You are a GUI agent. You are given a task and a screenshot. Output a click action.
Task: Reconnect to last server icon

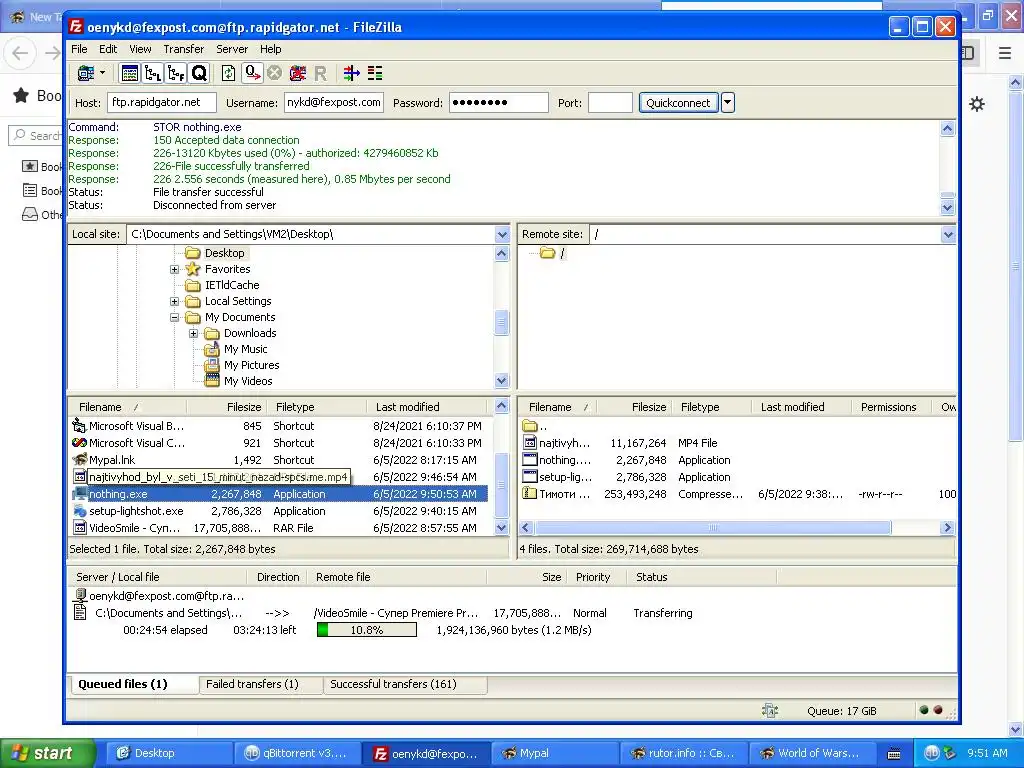(x=320, y=73)
